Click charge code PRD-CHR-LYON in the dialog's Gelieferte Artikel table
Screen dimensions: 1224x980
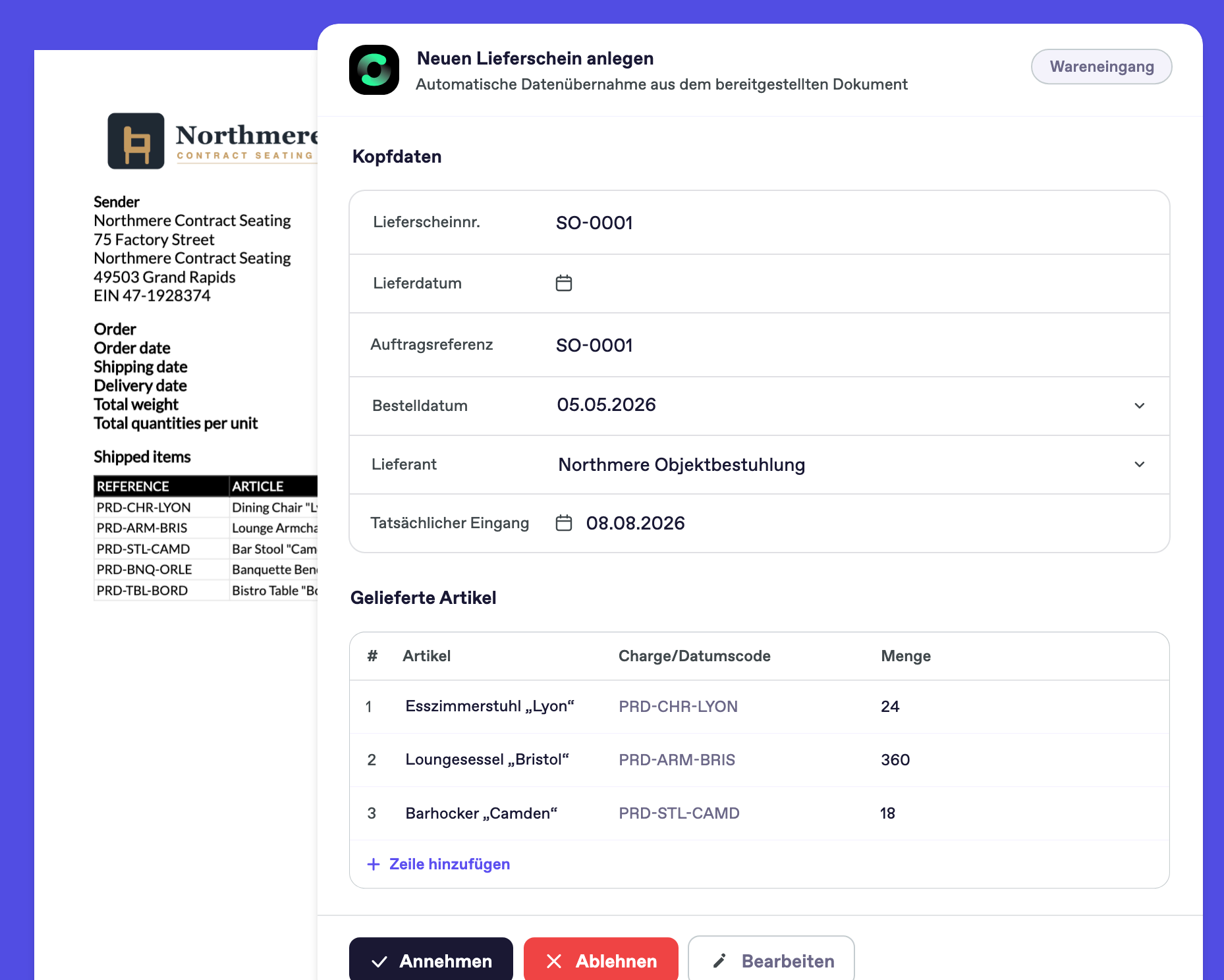pos(678,707)
